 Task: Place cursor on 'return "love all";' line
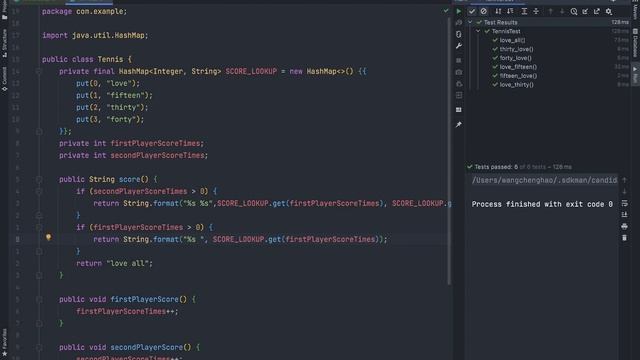(x=114, y=264)
